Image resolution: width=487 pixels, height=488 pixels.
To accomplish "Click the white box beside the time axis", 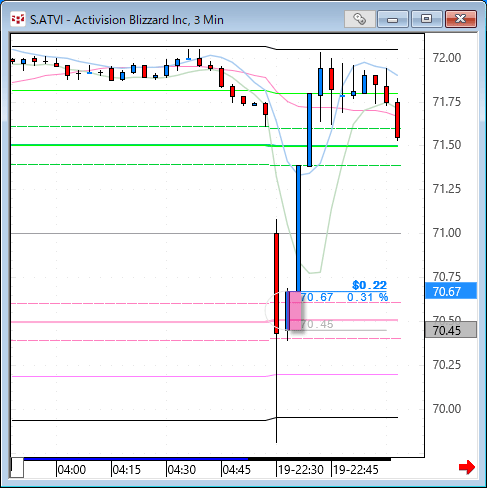I will 17,468.
